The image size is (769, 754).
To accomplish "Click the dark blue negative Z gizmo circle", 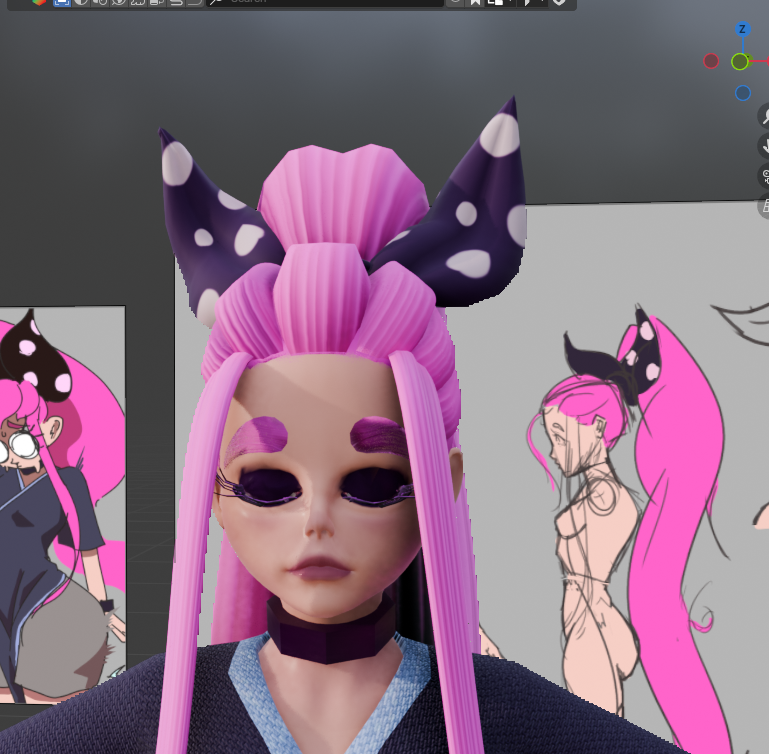I will pos(743,93).
